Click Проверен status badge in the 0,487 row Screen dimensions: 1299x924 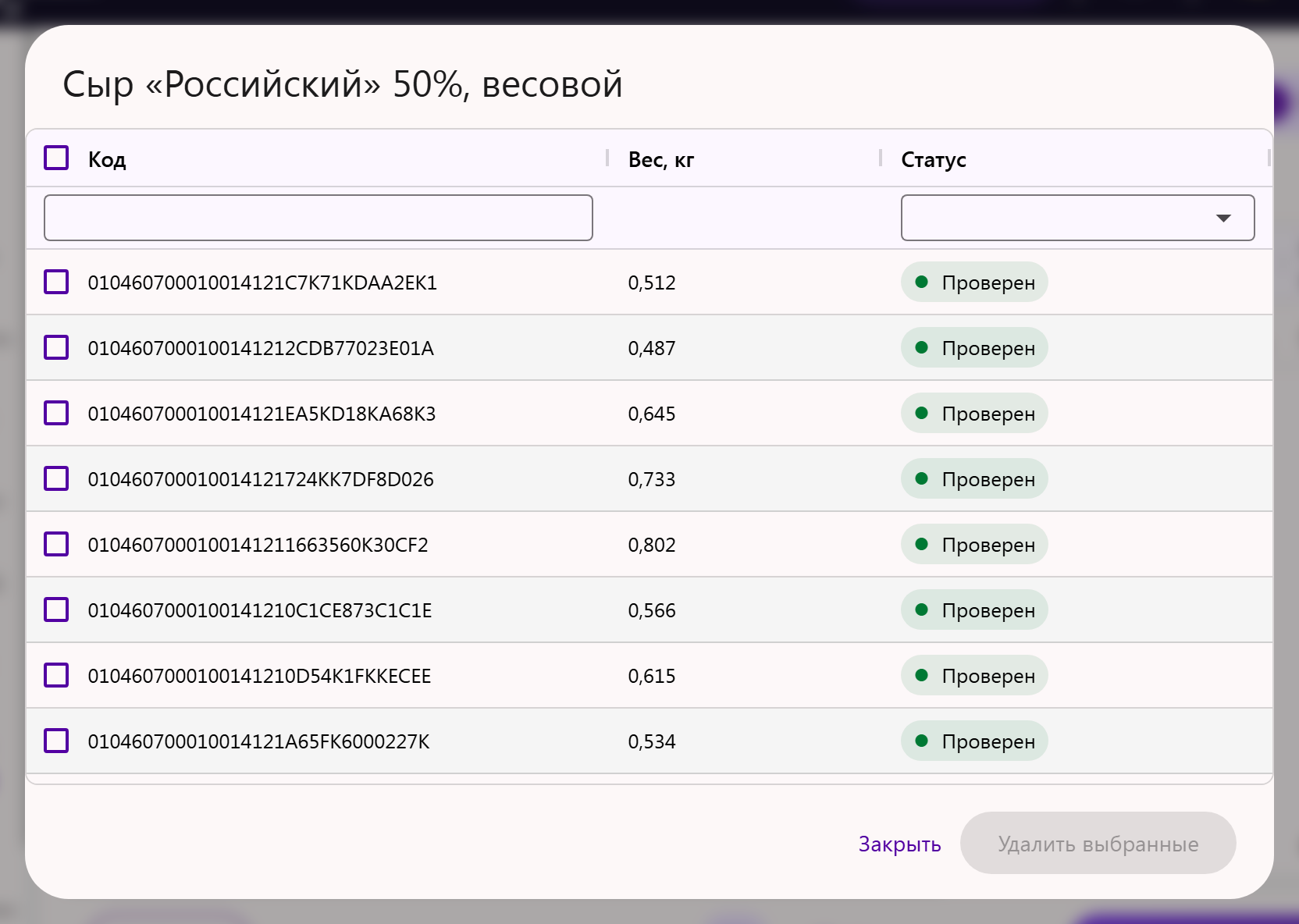pyautogui.click(x=974, y=347)
